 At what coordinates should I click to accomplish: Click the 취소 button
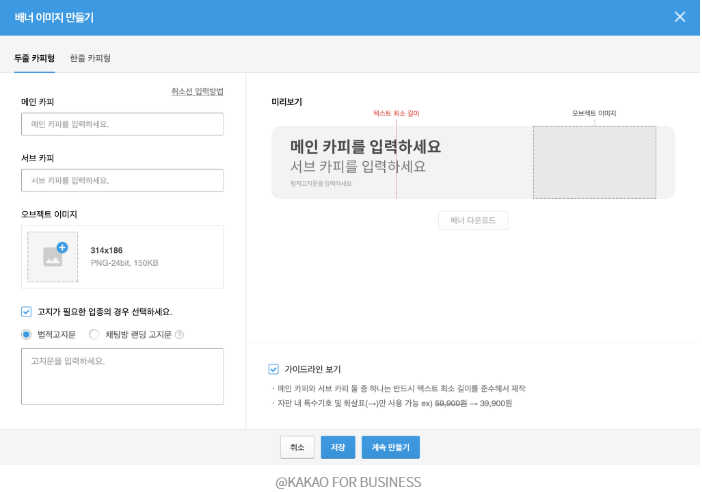click(297, 447)
